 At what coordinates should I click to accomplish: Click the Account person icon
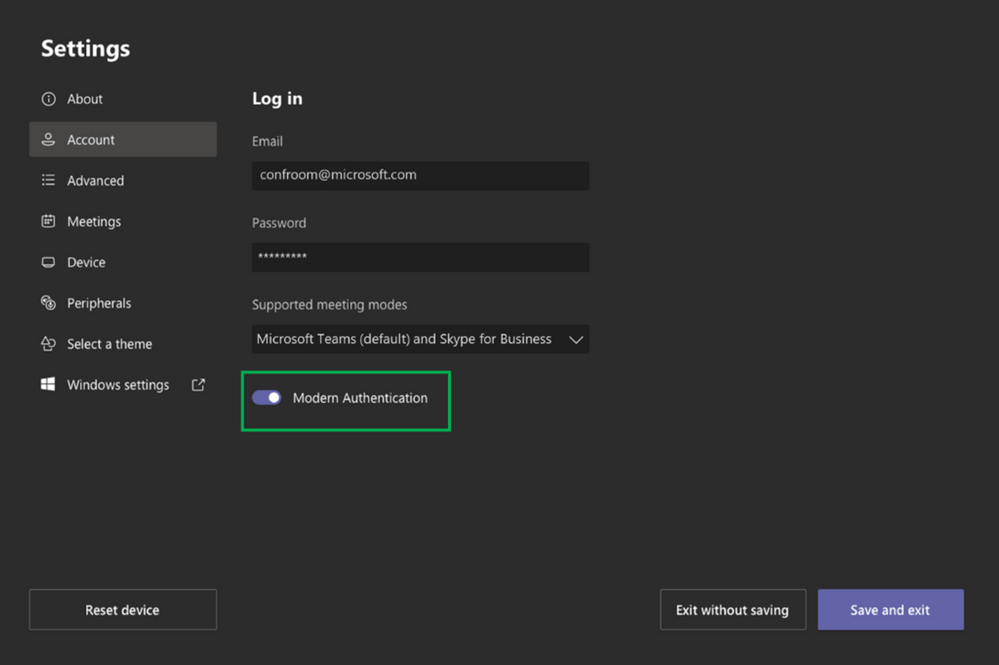click(48, 140)
